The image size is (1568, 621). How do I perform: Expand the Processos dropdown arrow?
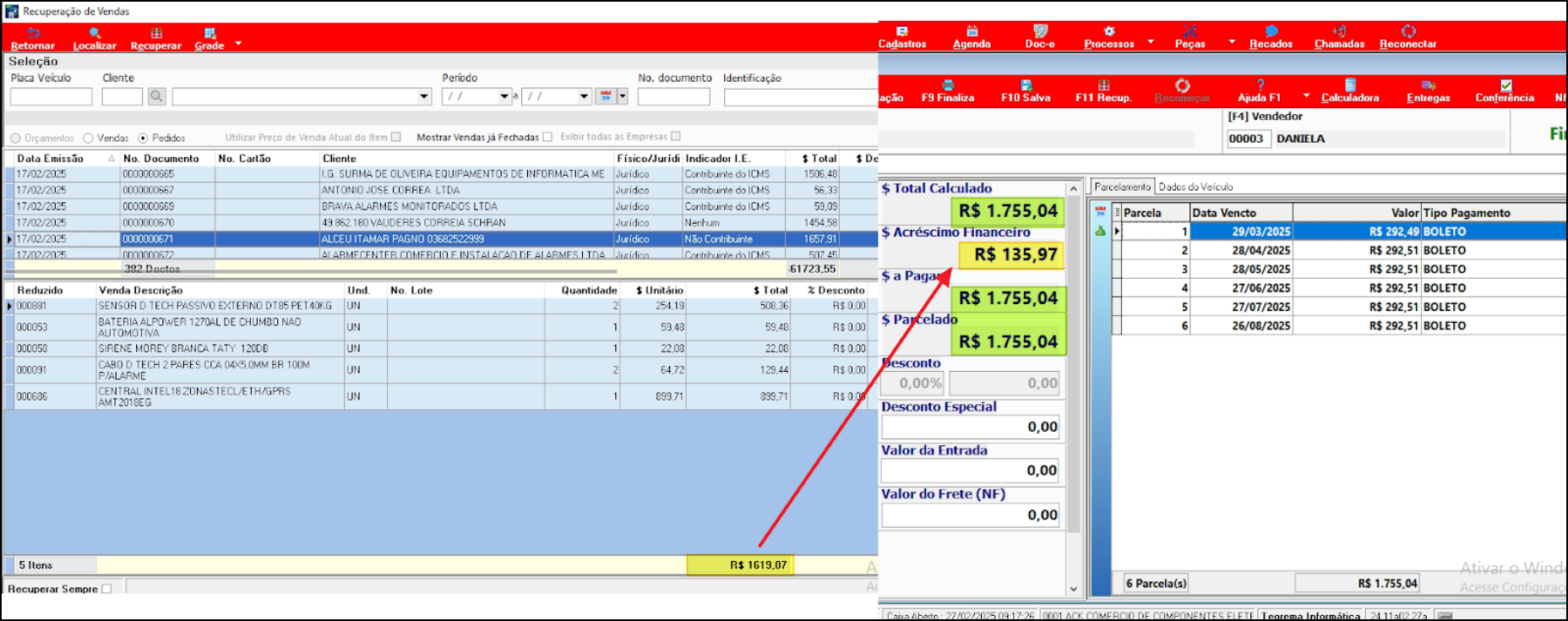1151,41
